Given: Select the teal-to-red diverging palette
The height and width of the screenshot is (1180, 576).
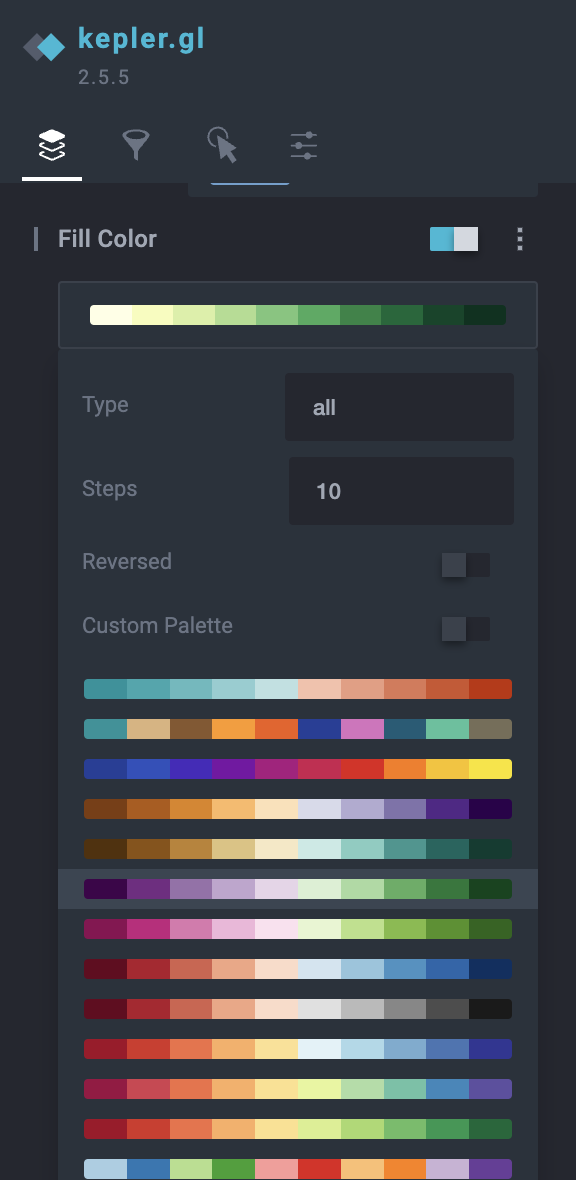Looking at the screenshot, I should pos(297,689).
